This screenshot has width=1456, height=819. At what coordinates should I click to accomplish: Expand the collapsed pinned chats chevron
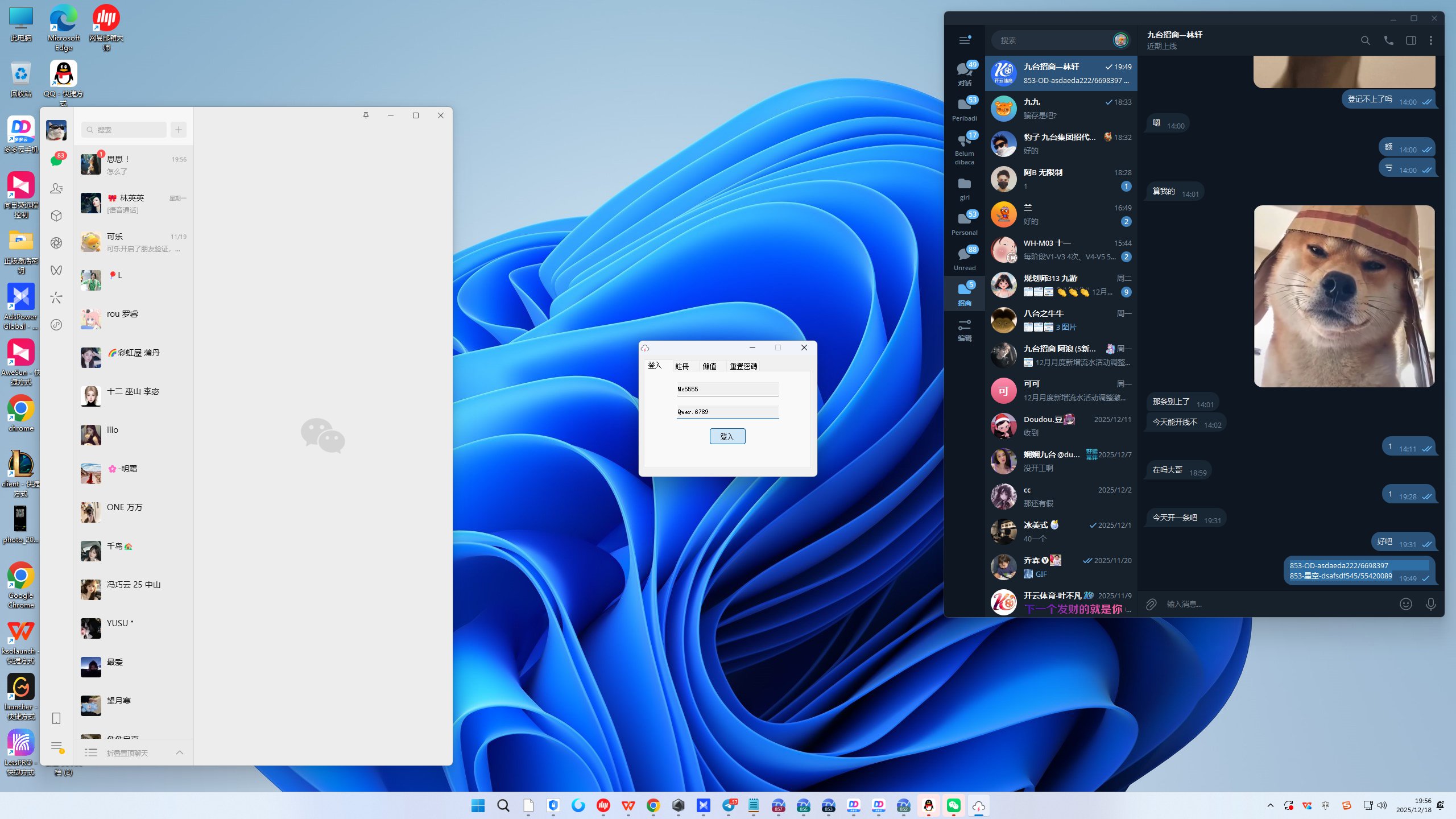(180, 752)
